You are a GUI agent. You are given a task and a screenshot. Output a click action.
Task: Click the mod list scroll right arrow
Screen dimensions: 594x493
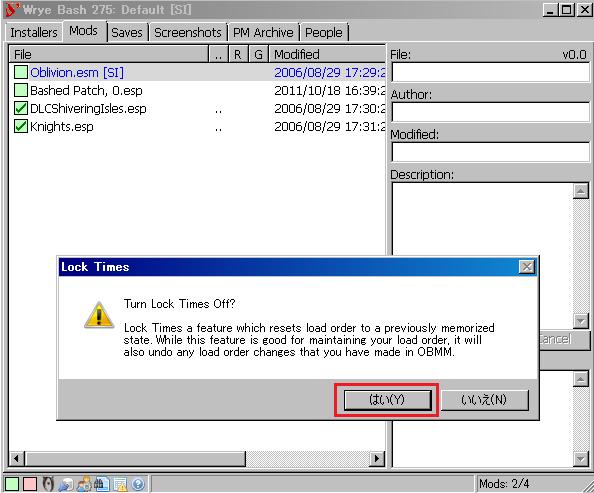click(x=377, y=459)
